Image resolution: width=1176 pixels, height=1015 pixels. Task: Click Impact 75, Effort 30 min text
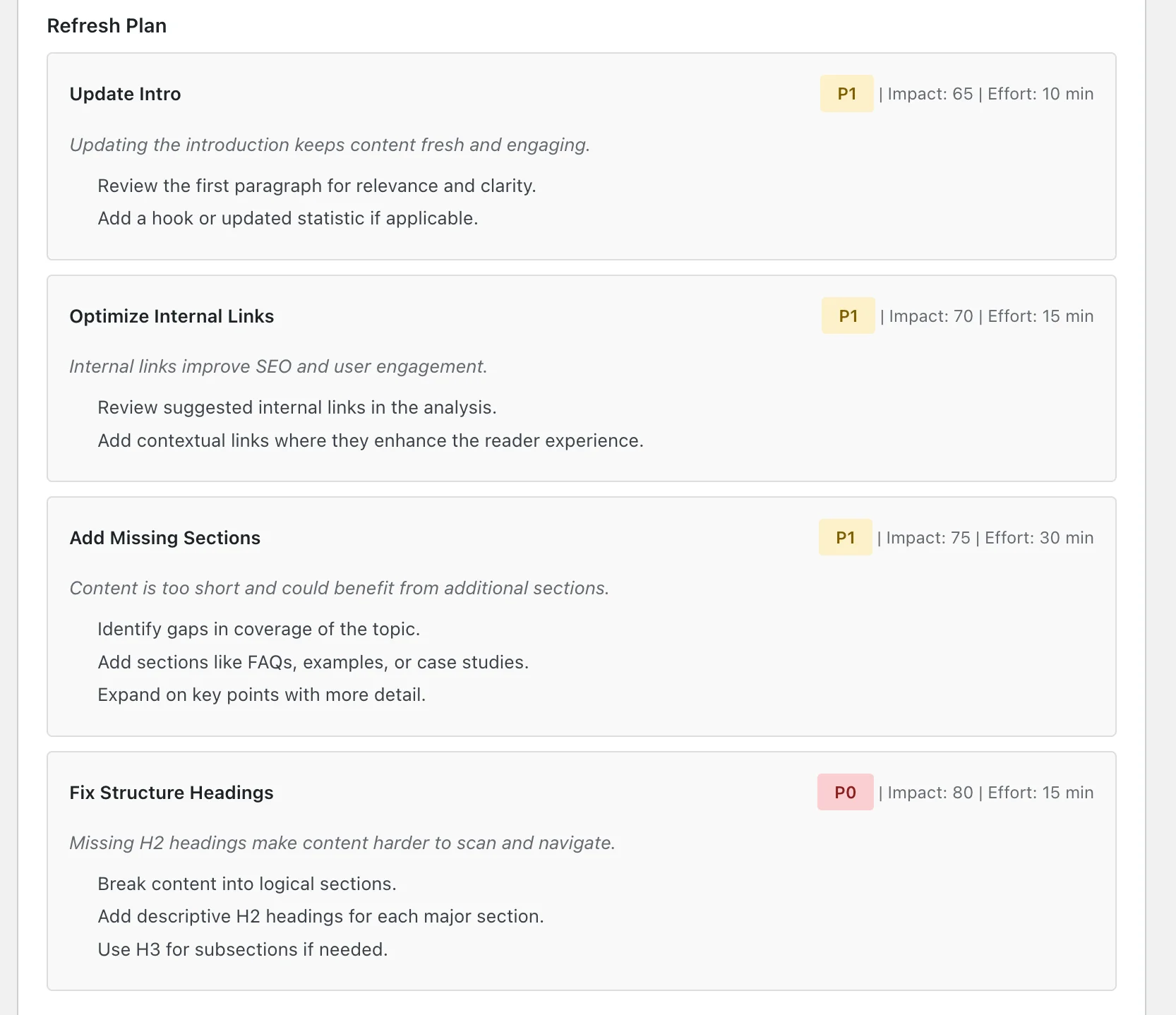coord(985,538)
